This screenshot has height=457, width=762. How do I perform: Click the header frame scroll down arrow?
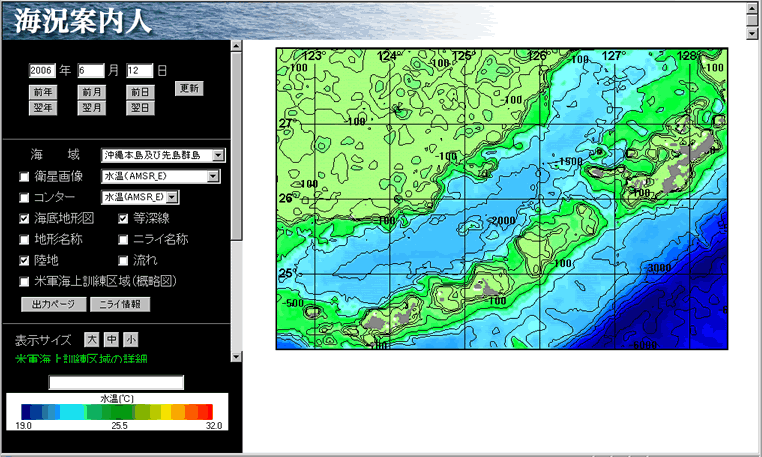(x=752, y=34)
